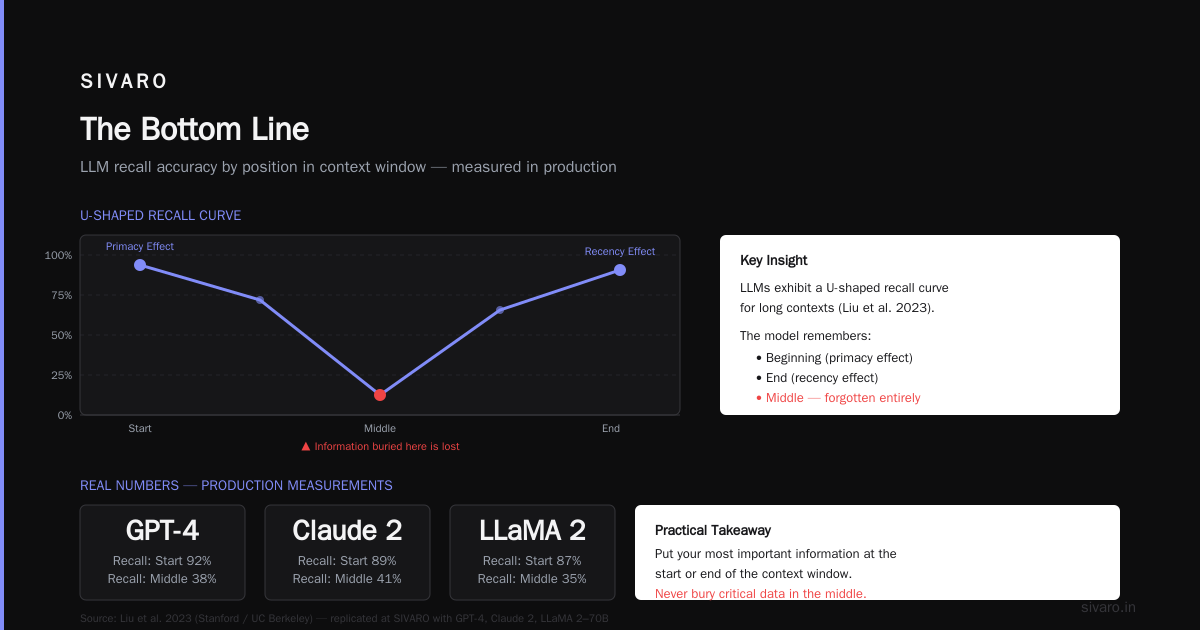This screenshot has height=630, width=1200.
Task: Select the Recency Effect data point
Action: (620, 270)
